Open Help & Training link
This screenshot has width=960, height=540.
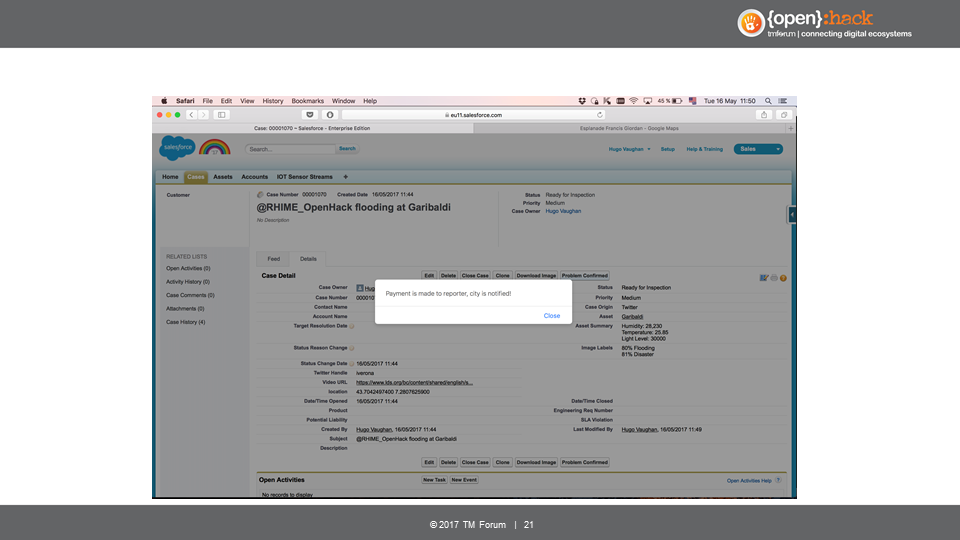point(704,149)
